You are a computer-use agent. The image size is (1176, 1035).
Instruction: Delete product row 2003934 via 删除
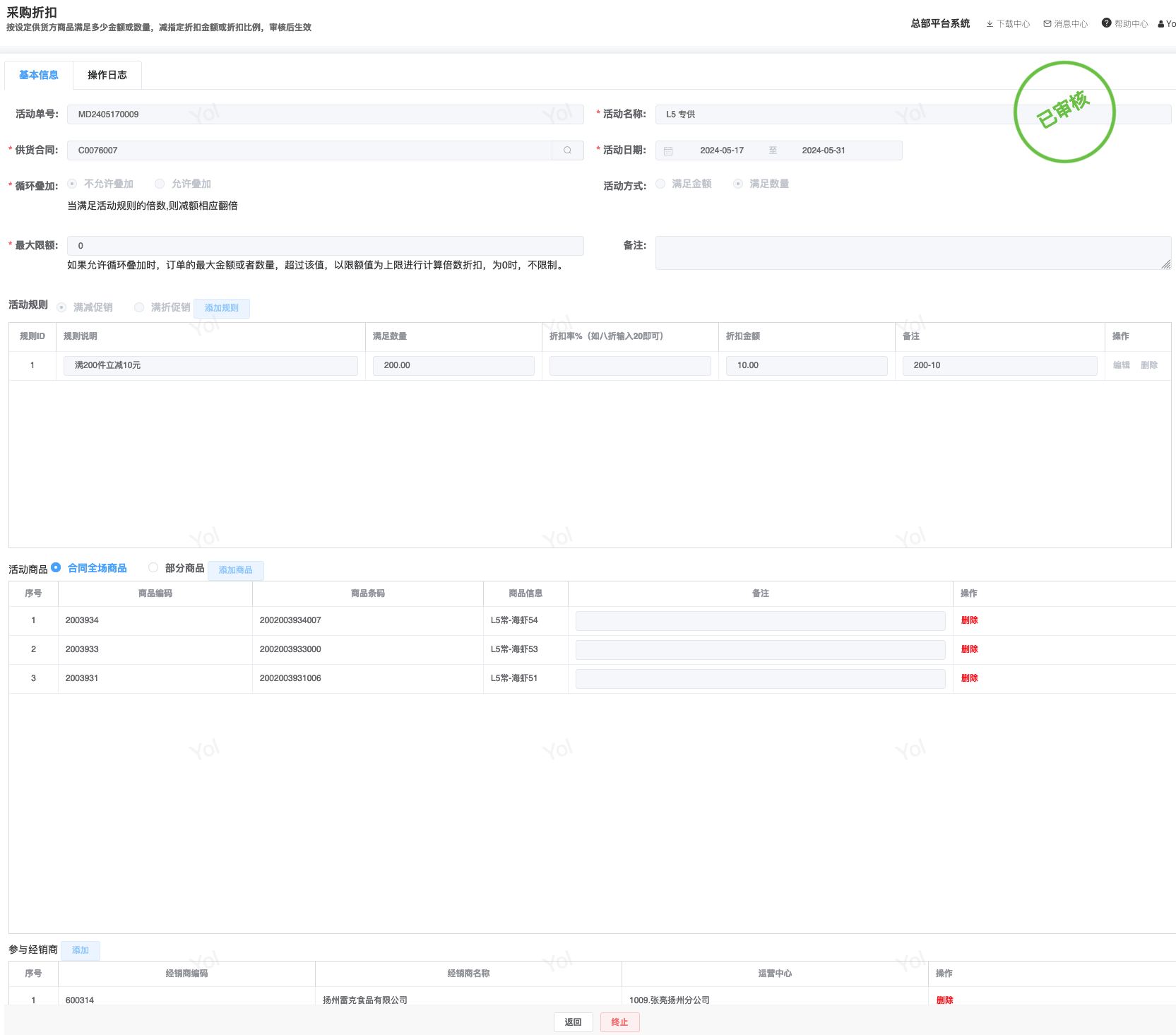tap(969, 620)
